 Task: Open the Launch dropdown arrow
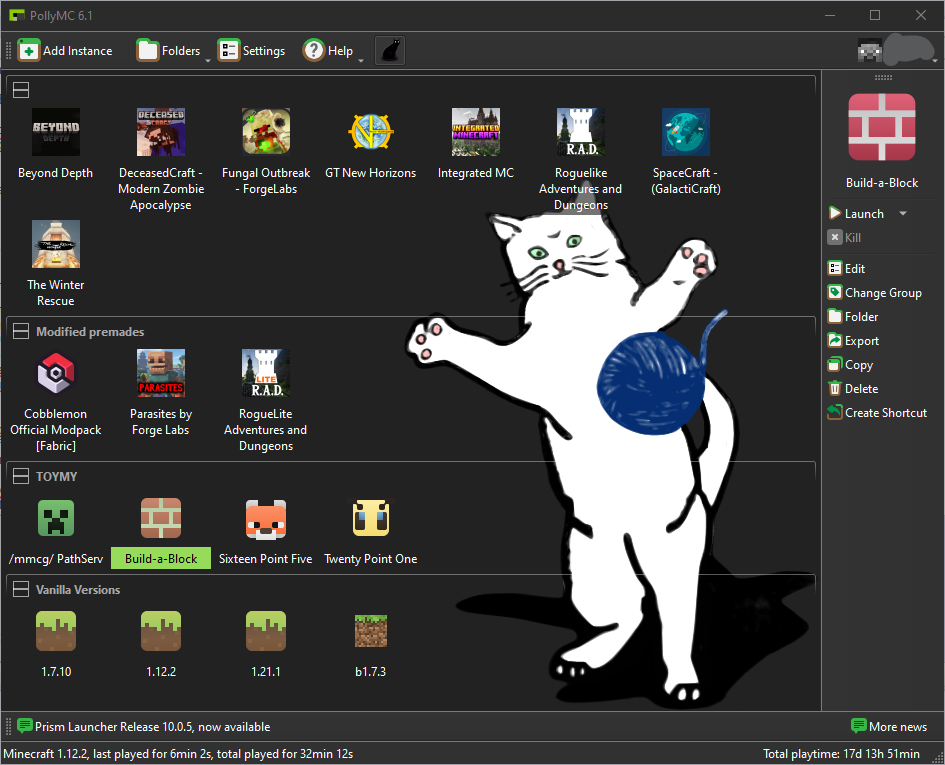click(903, 213)
